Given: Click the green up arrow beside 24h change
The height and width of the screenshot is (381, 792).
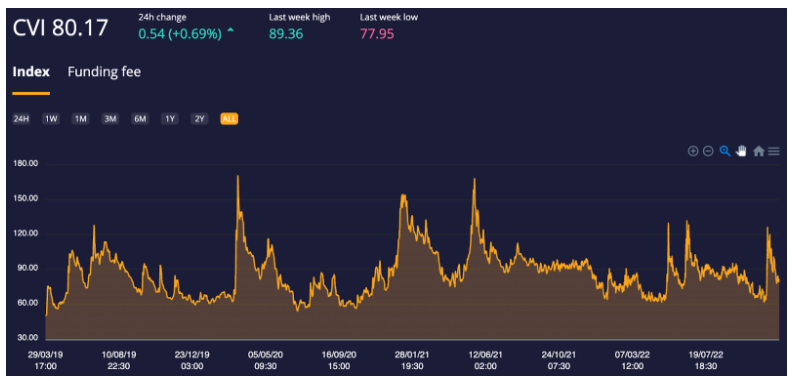Looking at the screenshot, I should pyautogui.click(x=231, y=31).
